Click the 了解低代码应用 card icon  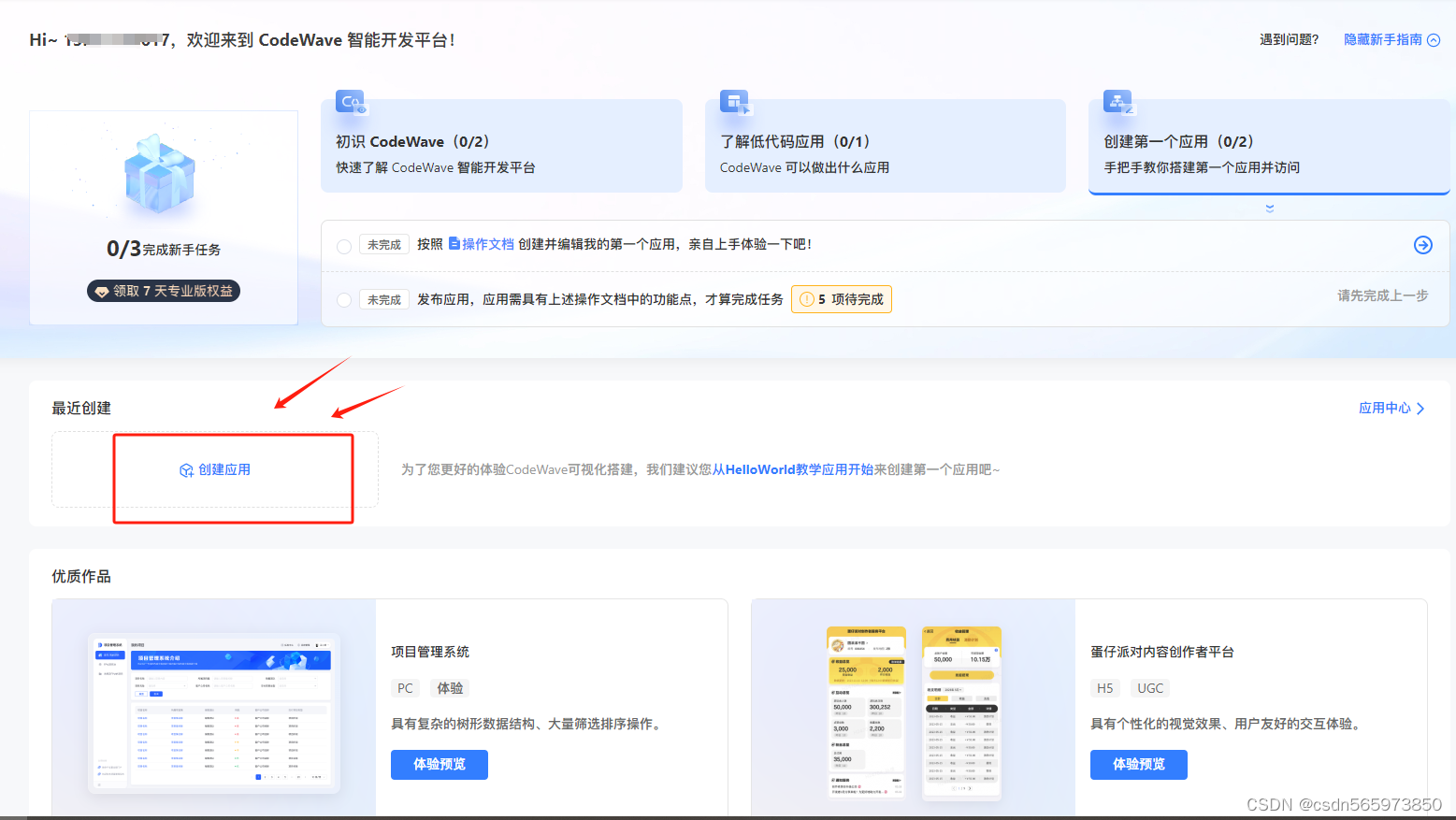[x=736, y=102]
